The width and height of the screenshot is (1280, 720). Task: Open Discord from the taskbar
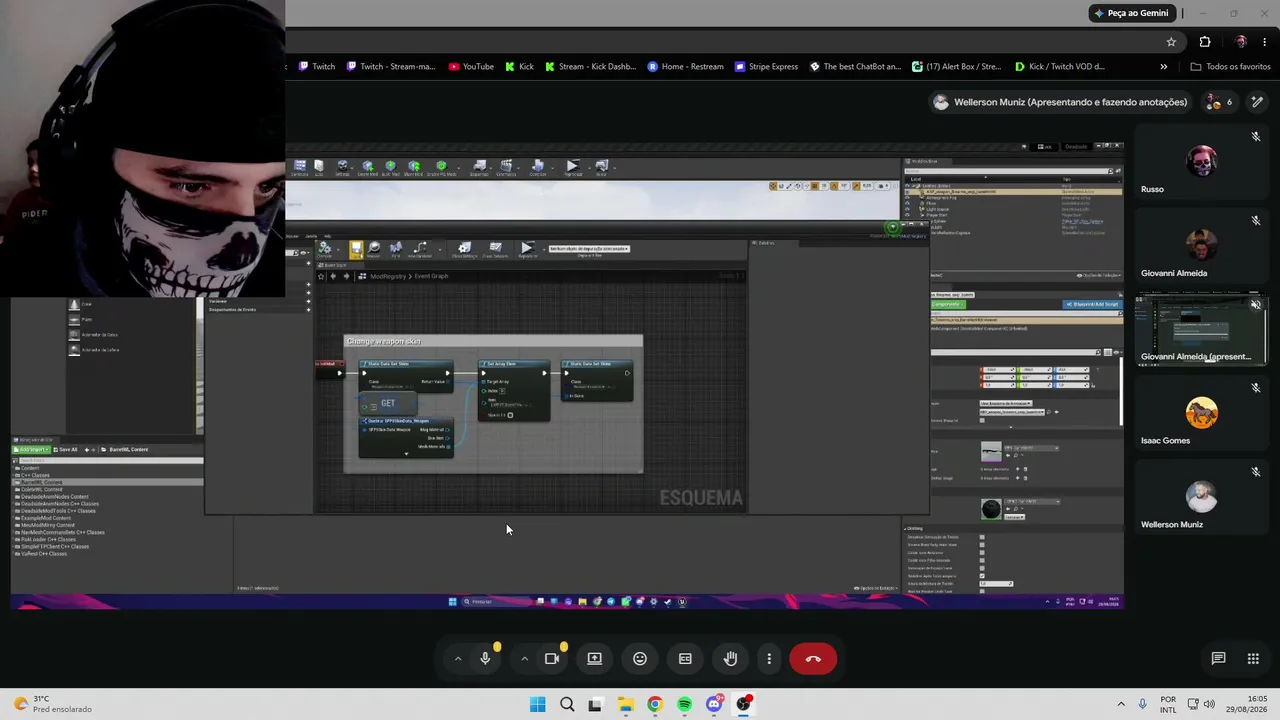coord(714,704)
